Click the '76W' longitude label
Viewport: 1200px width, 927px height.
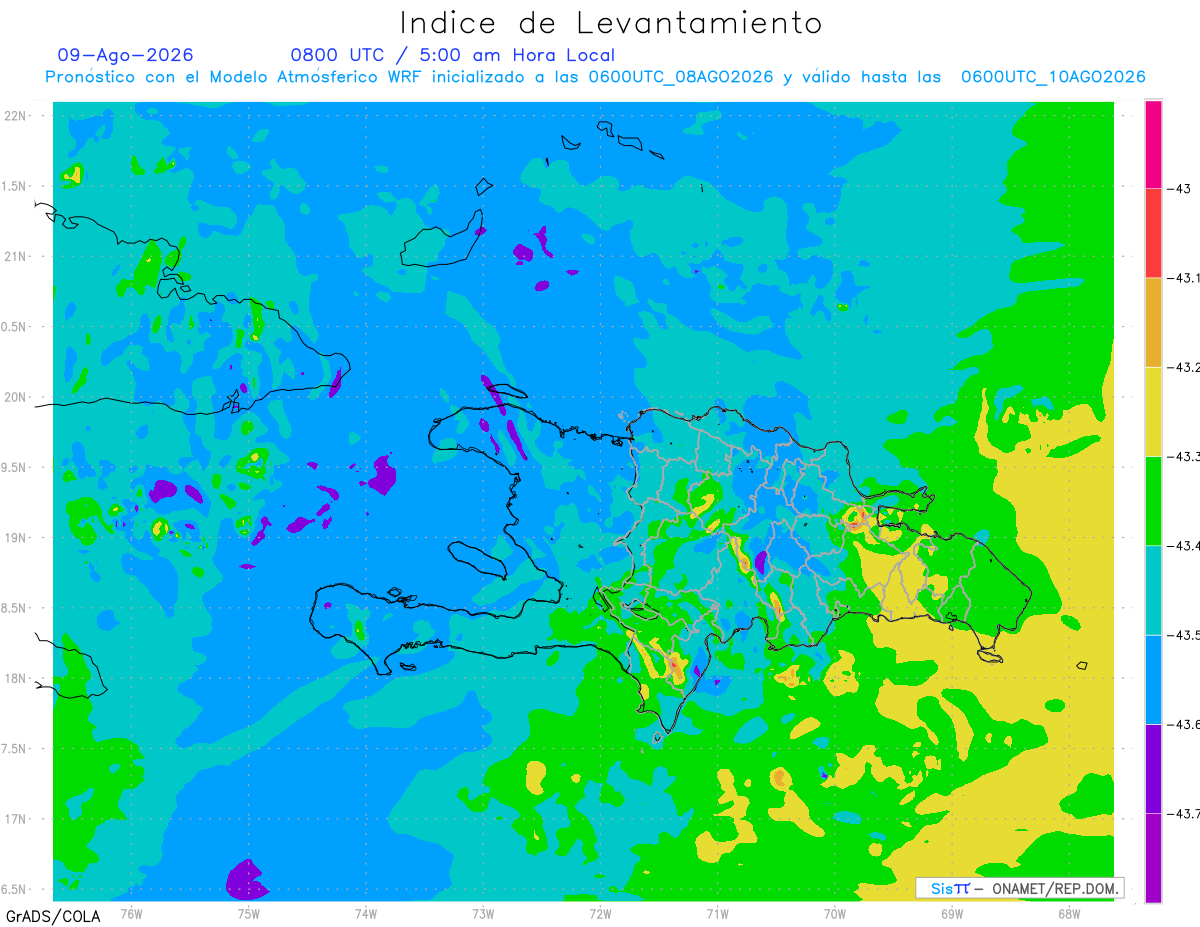coord(131,913)
